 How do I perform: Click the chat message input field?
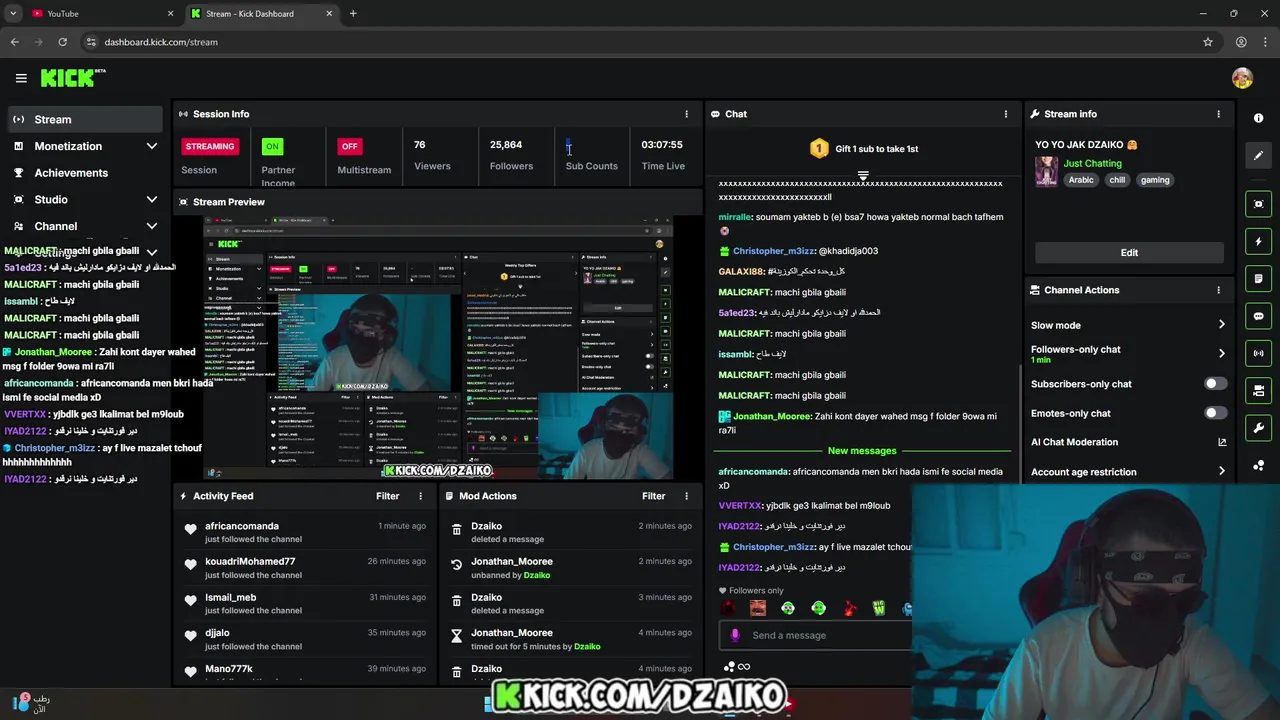coord(815,635)
